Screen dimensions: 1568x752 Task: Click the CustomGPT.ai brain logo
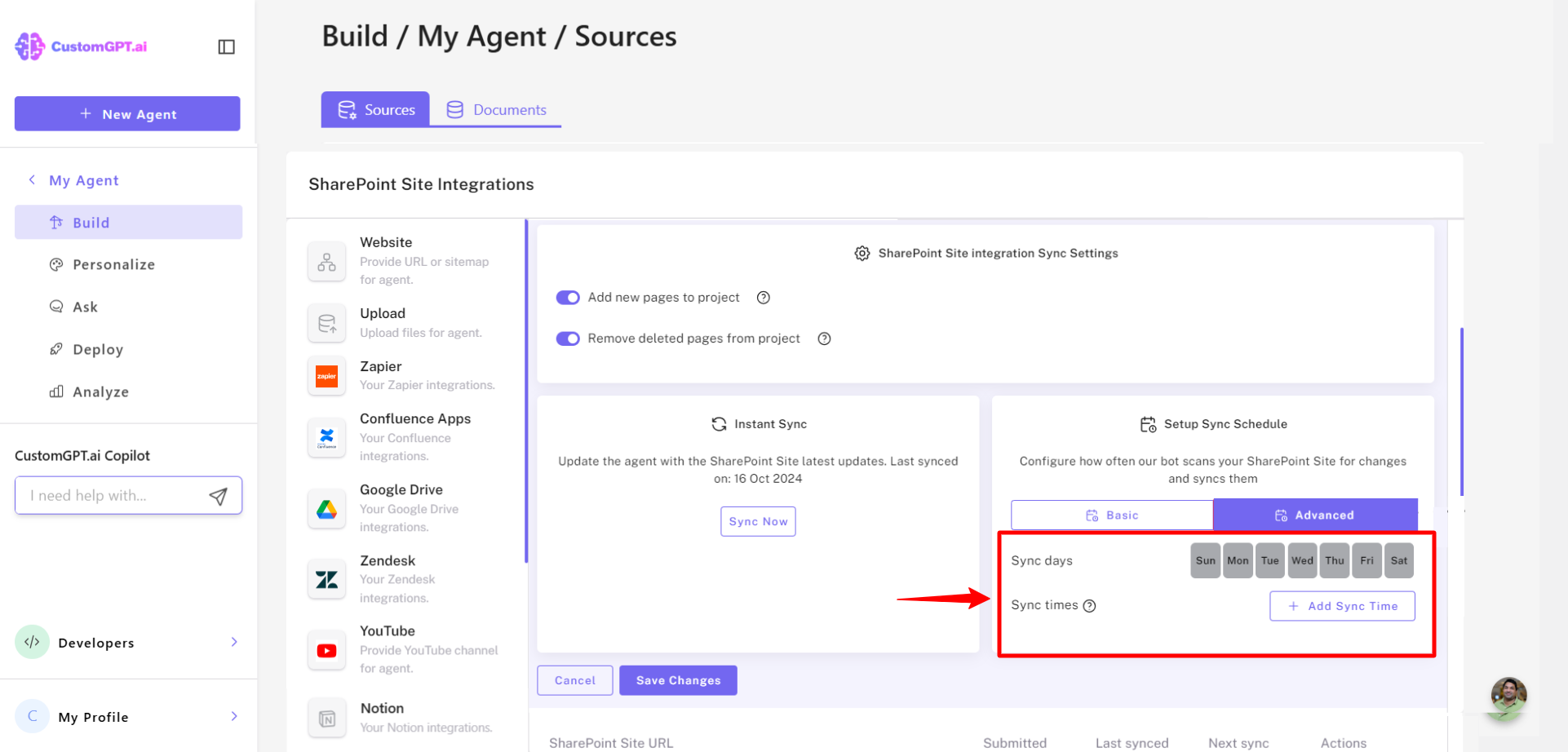29,46
